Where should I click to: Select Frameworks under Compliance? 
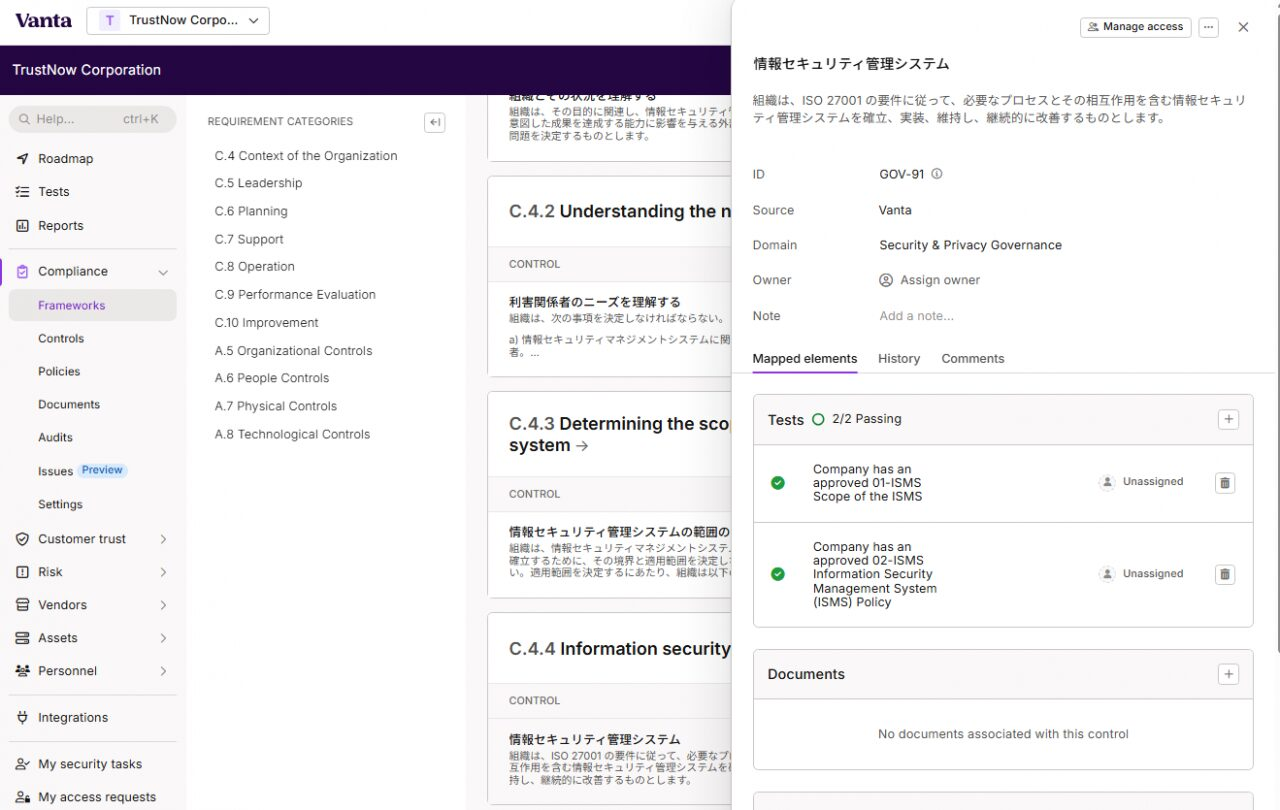(x=93, y=306)
